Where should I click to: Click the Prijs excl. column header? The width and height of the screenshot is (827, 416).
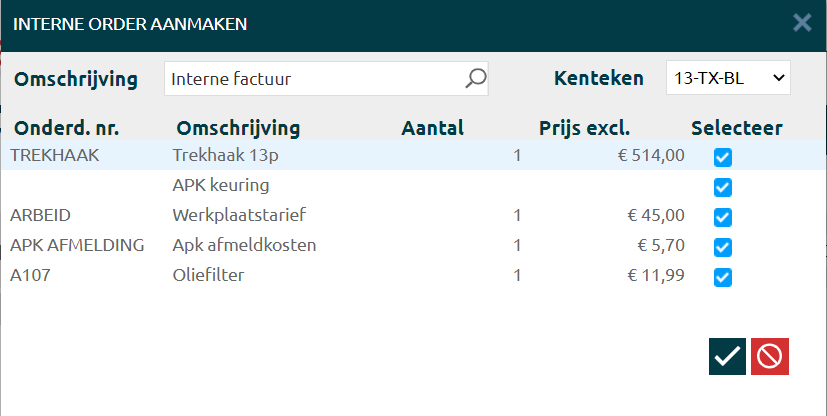[584, 128]
